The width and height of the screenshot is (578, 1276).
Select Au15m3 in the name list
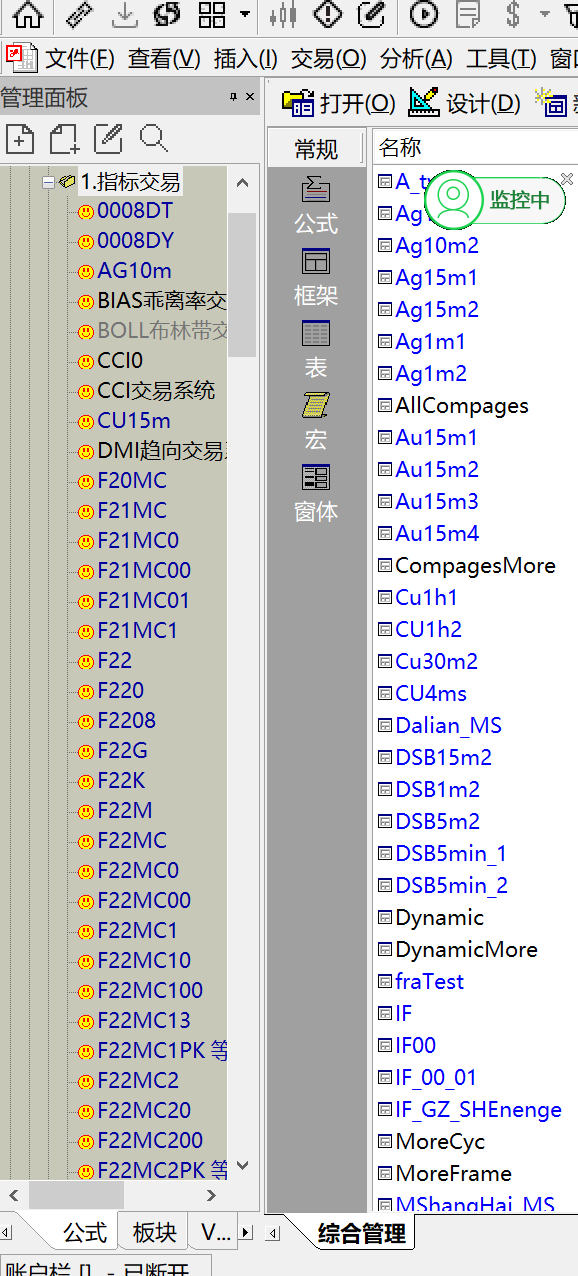tap(437, 501)
